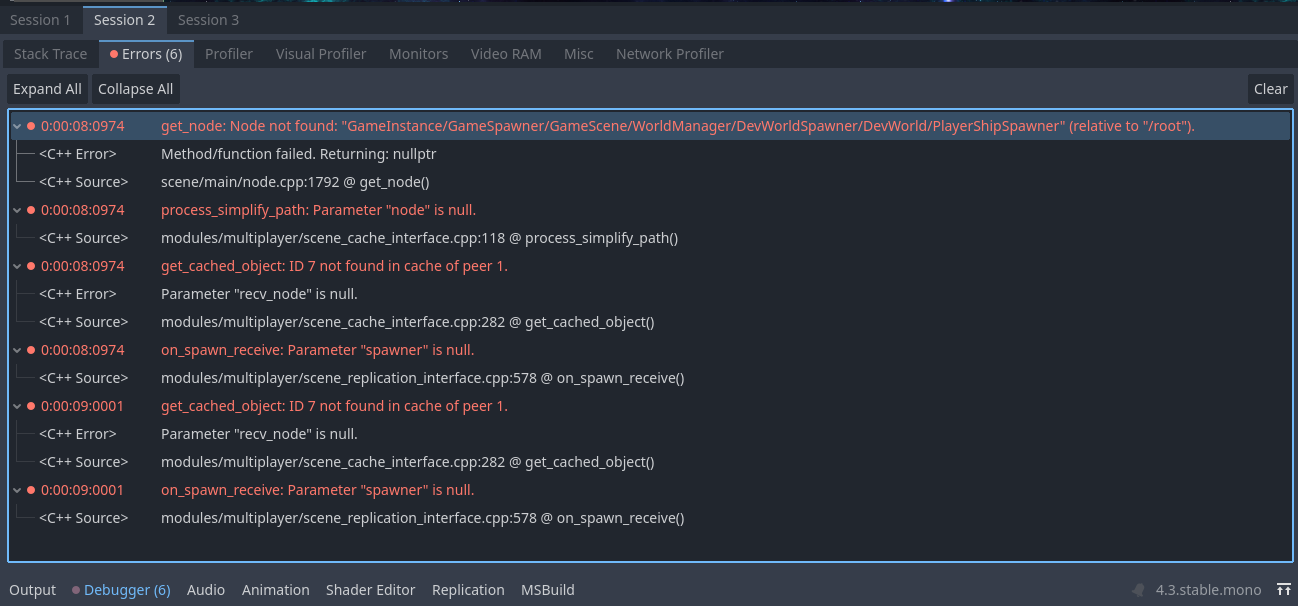This screenshot has height=606, width=1298.
Task: Clear the error list
Action: (1270, 89)
